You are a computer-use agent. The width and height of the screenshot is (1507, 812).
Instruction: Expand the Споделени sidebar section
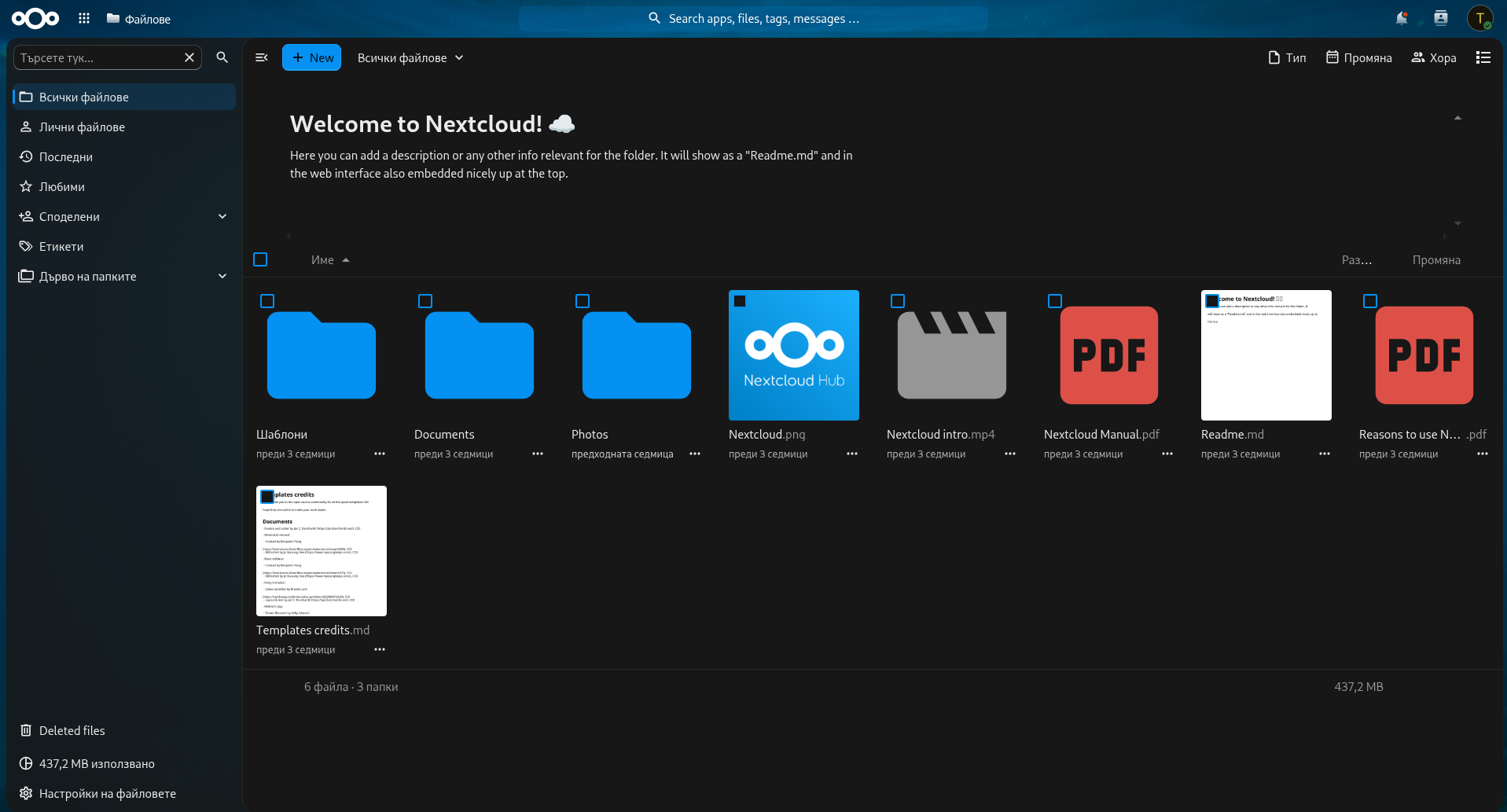click(222, 216)
